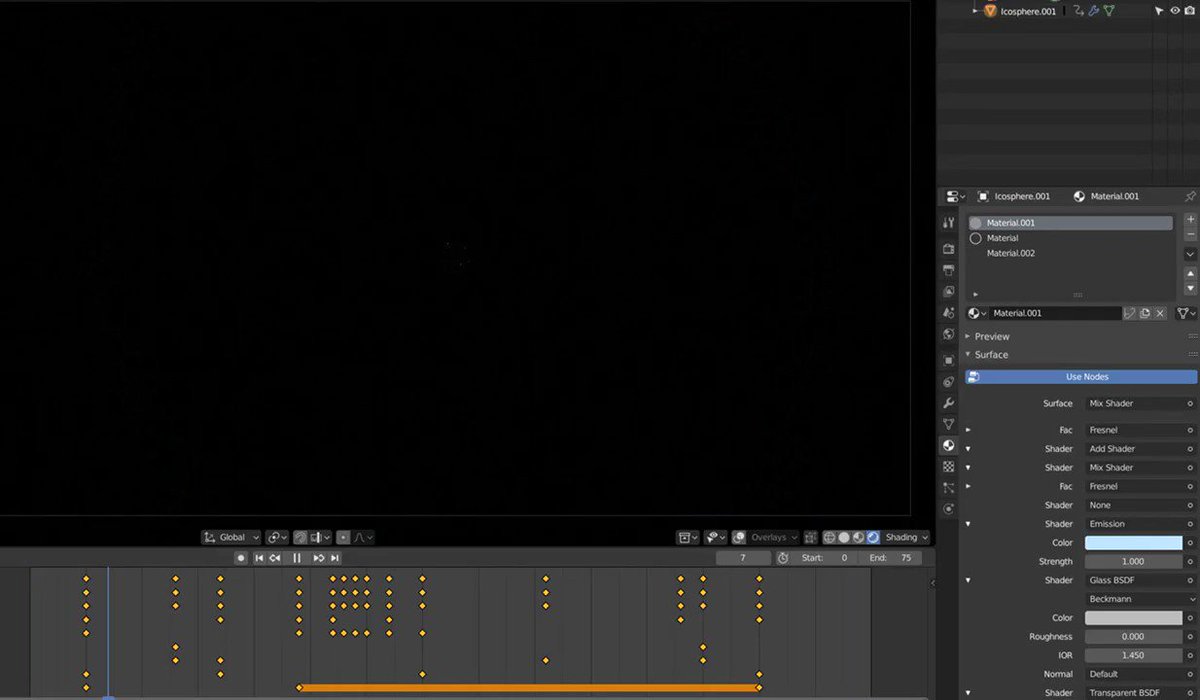
Task: Open the Scene properties tab
Action: pyautogui.click(x=949, y=313)
